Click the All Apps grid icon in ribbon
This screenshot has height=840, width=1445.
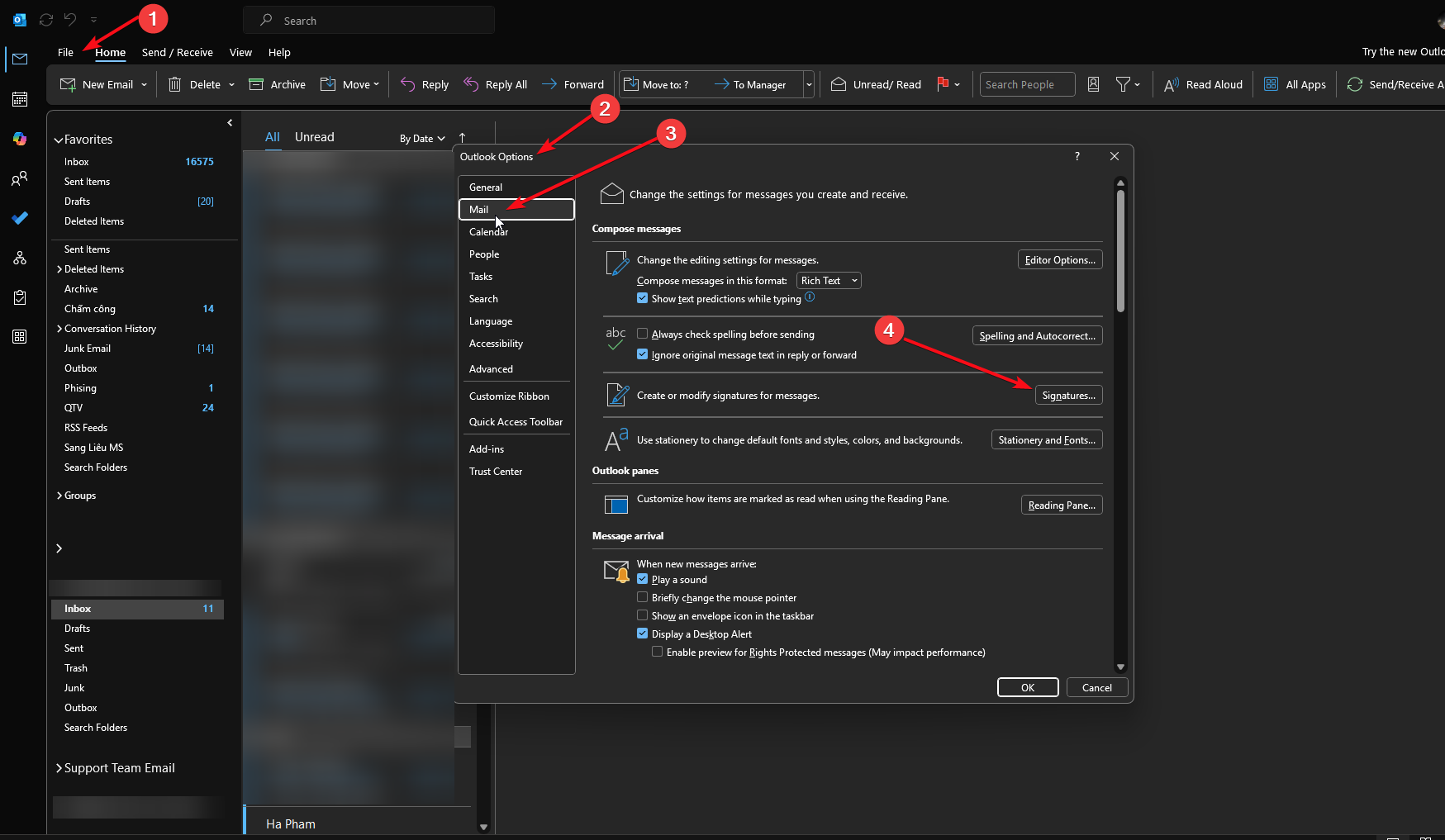pyautogui.click(x=1271, y=84)
